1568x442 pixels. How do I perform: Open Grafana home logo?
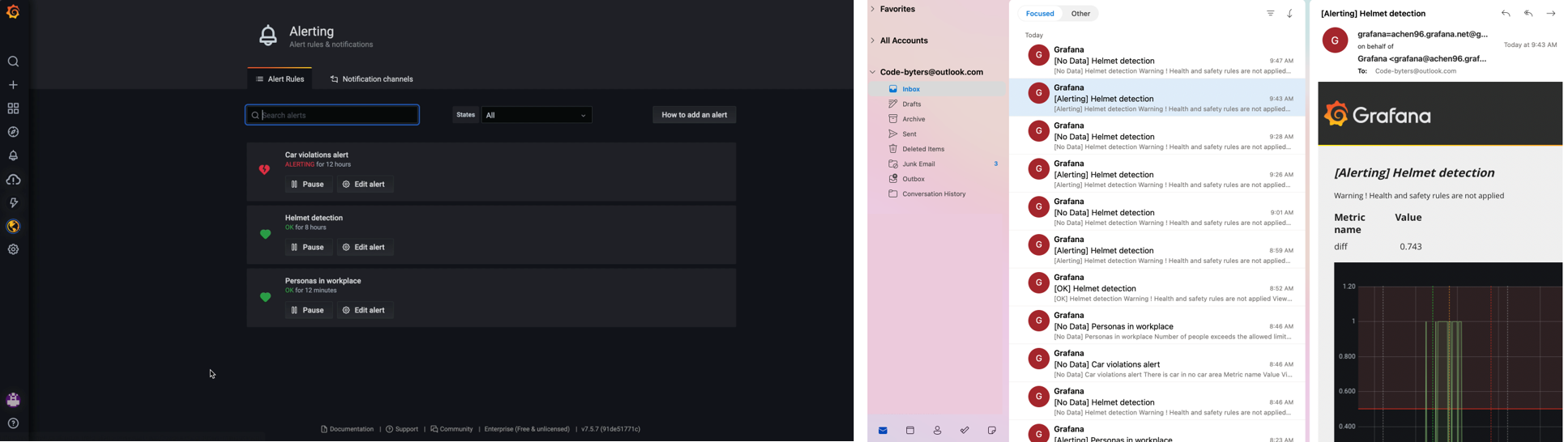coord(13,12)
